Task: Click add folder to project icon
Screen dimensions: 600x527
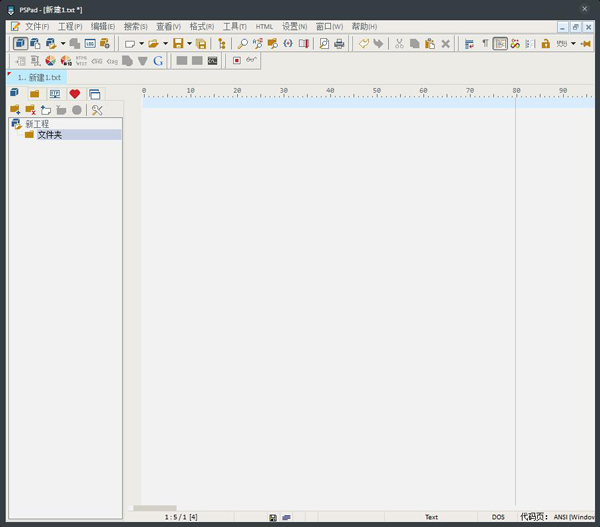Action: [x=15, y=110]
